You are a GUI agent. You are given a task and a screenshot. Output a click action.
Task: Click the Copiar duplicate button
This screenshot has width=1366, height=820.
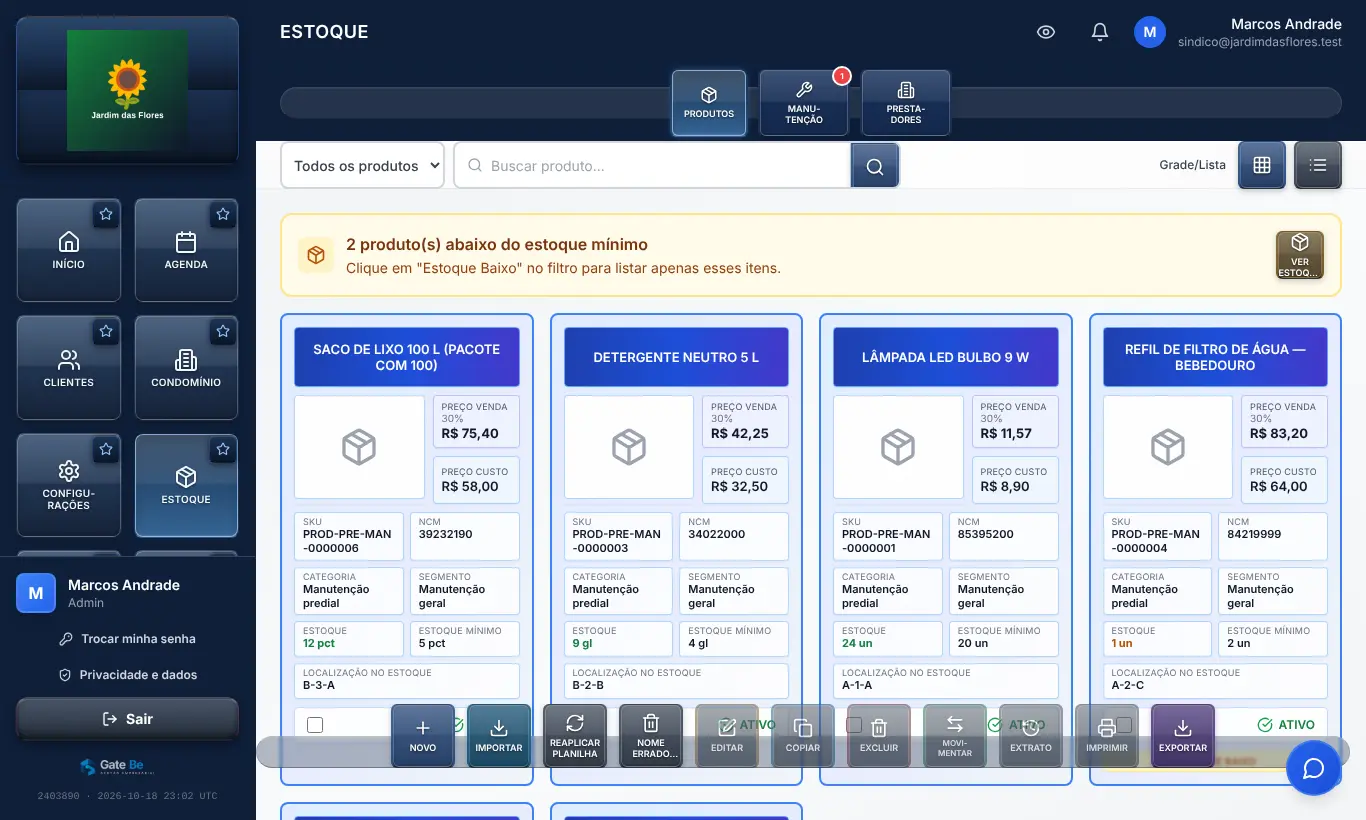(x=803, y=736)
